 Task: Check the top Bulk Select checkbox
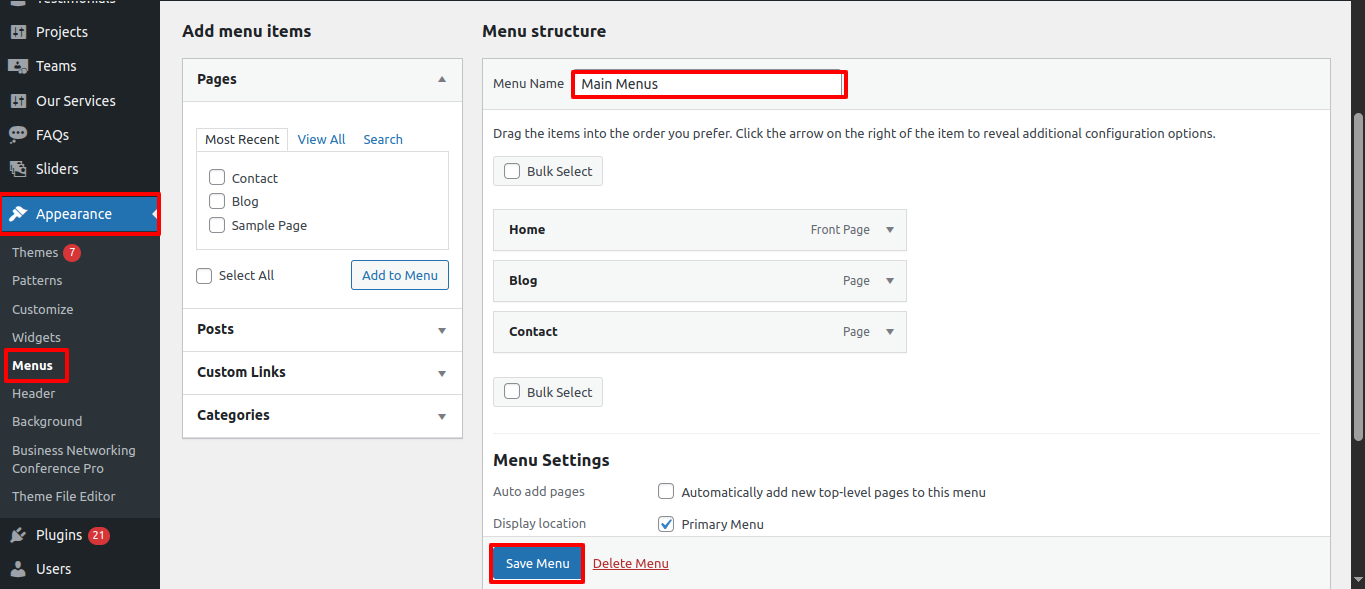[512, 171]
